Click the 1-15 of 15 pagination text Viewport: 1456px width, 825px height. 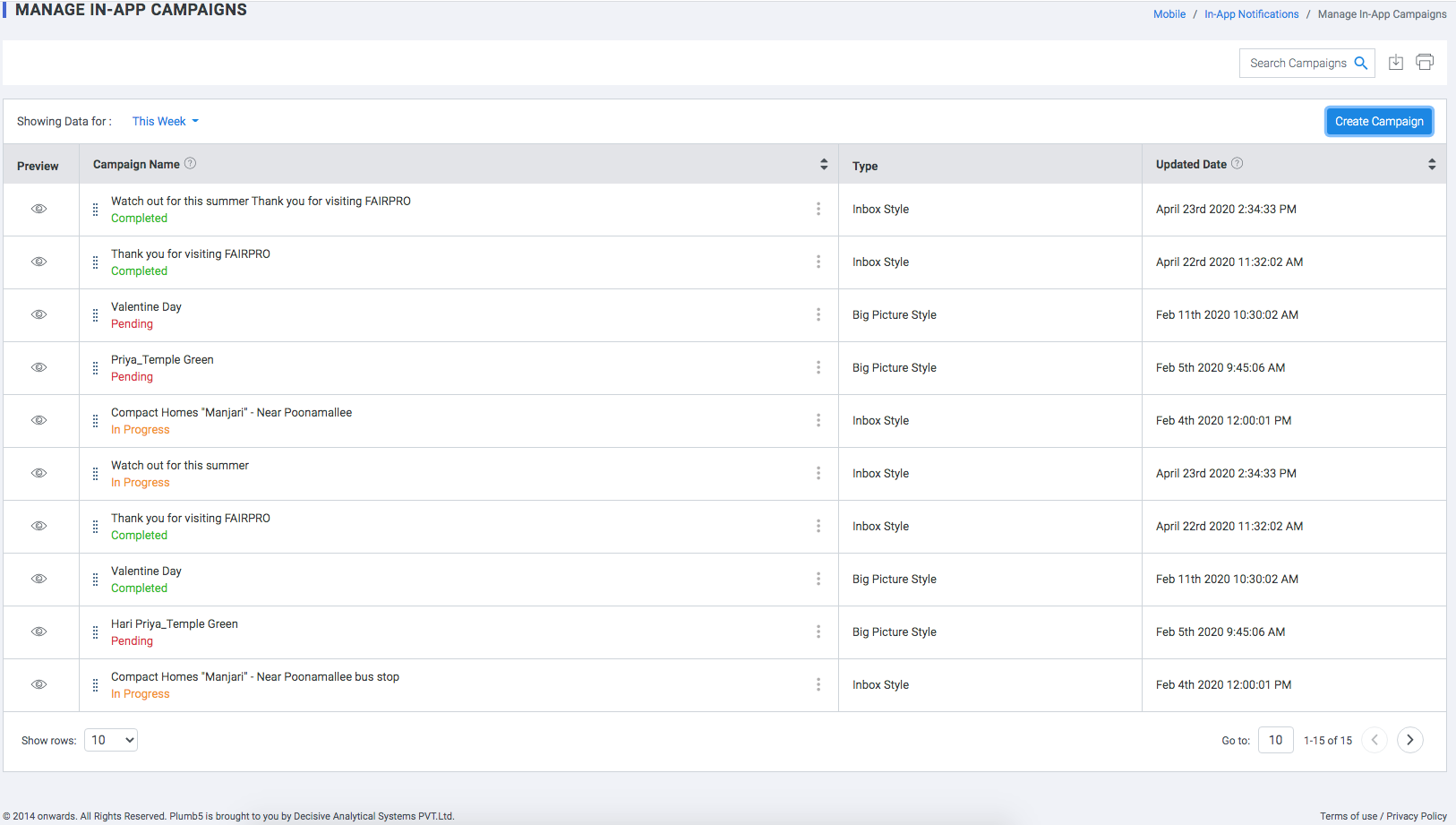click(x=1328, y=740)
